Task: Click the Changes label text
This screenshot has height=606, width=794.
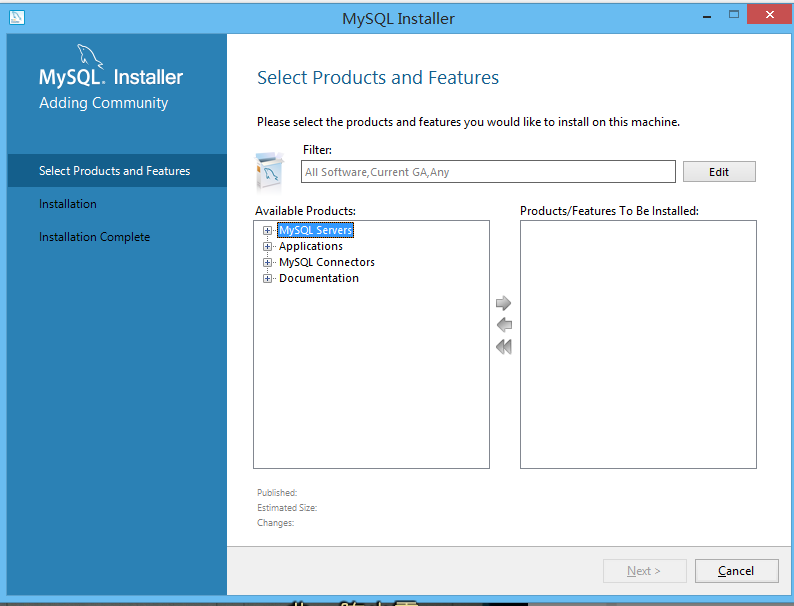Action: point(275,523)
